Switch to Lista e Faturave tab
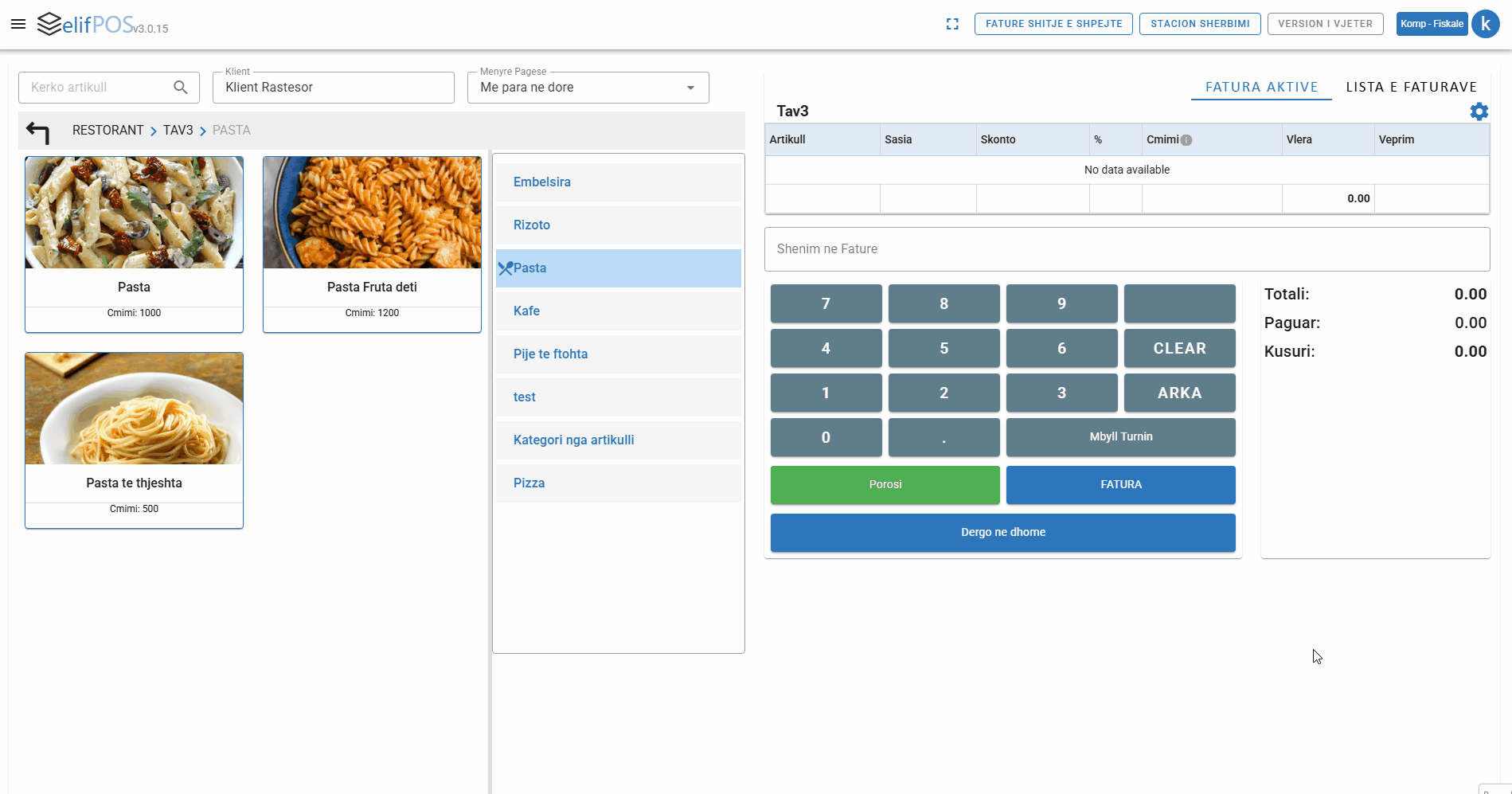The width and height of the screenshot is (1512, 794). pos(1412,87)
